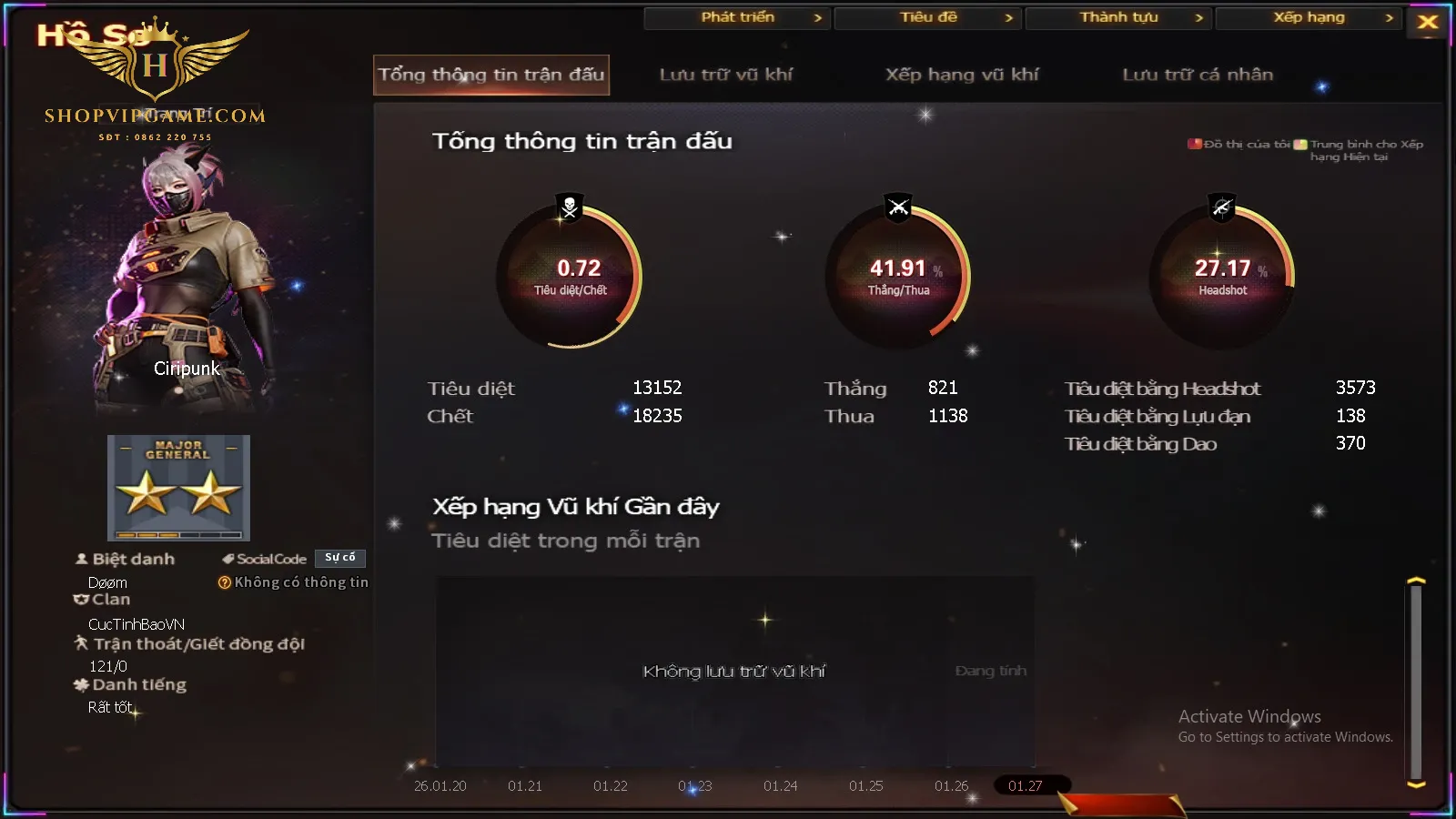Open the Lưu trữ cá nhân tab
Image resolution: width=1456 pixels, height=819 pixels.
coord(1198,75)
